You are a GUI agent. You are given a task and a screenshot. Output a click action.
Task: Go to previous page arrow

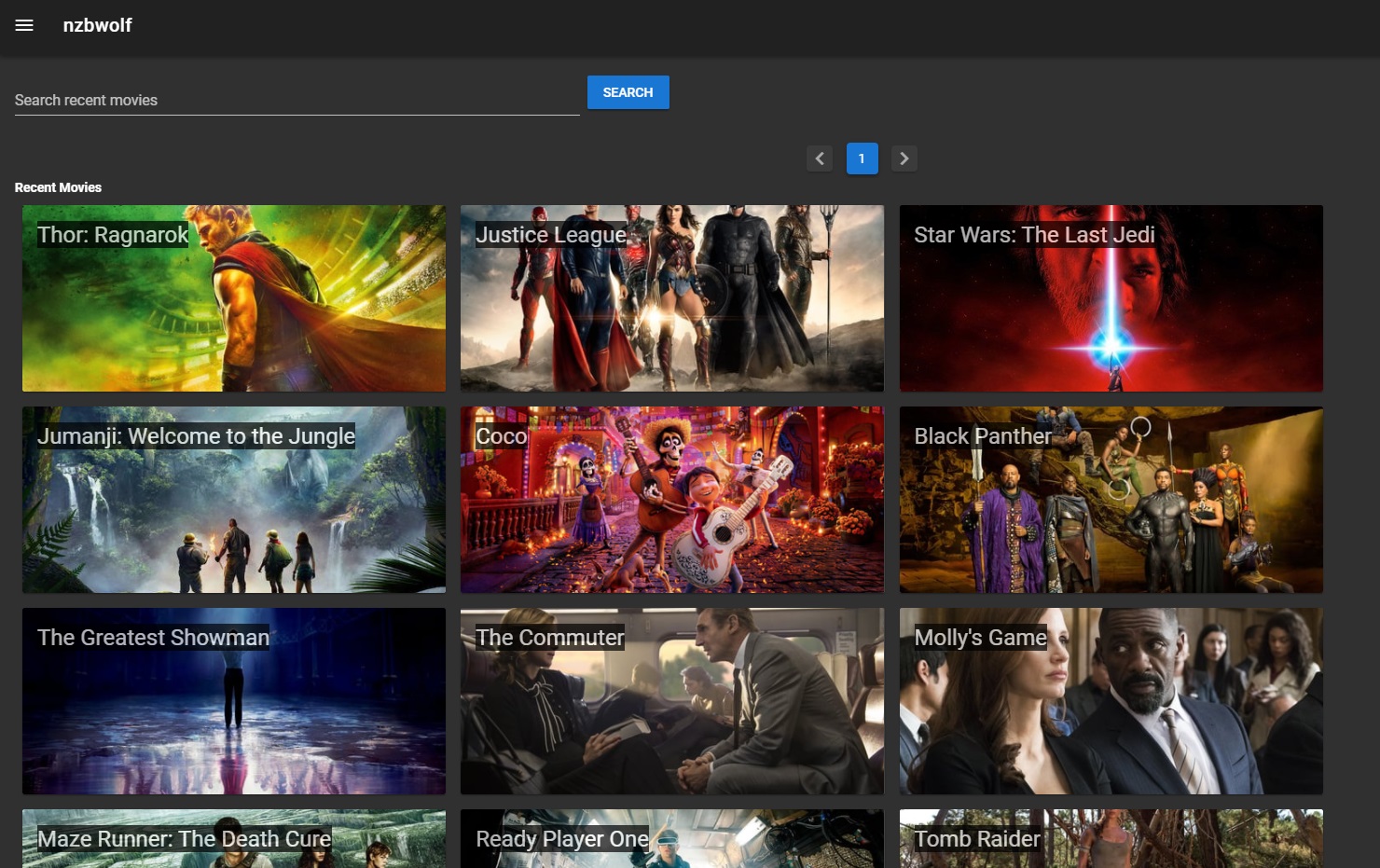point(820,158)
